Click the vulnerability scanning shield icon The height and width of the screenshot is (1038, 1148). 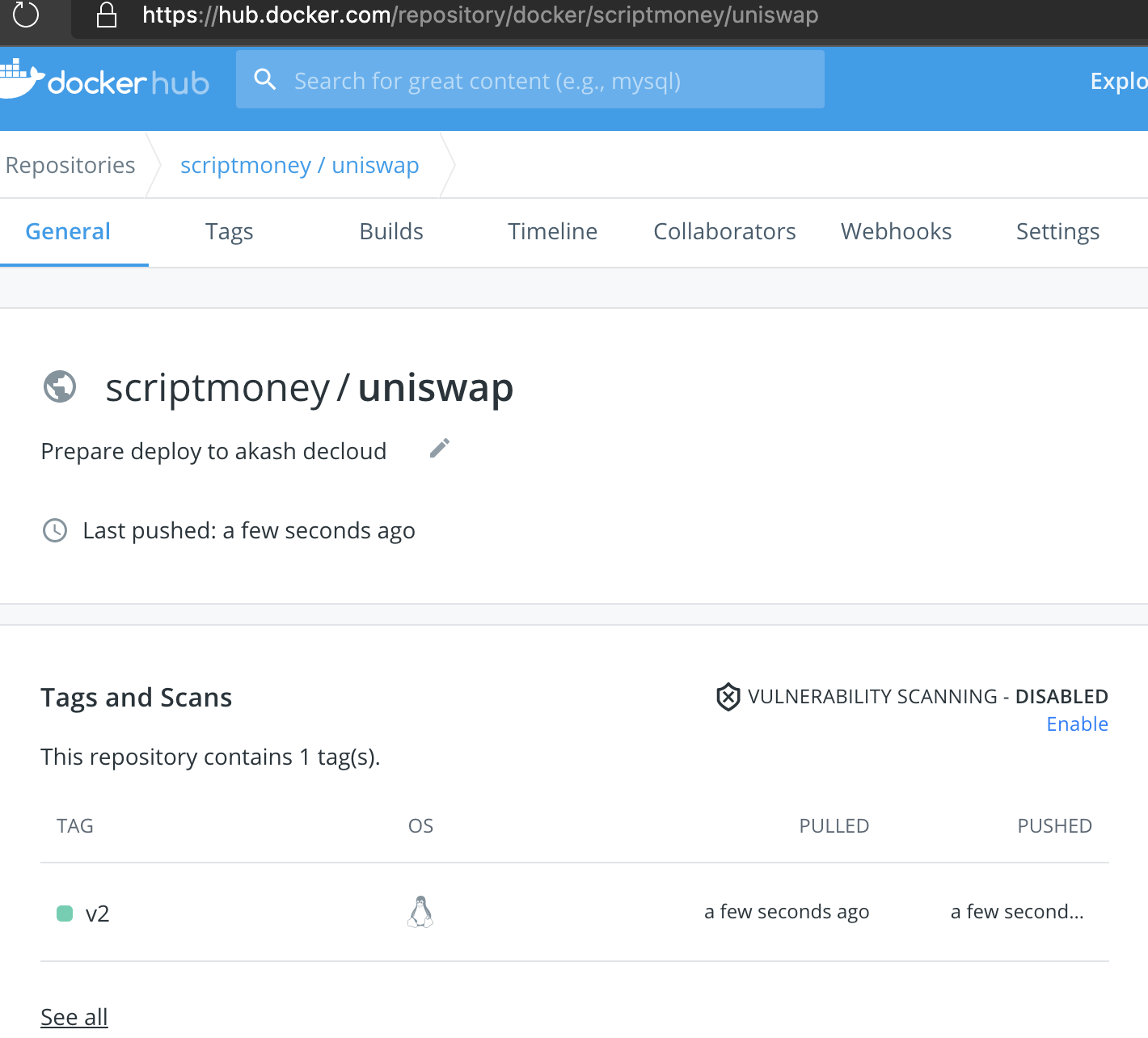click(728, 697)
